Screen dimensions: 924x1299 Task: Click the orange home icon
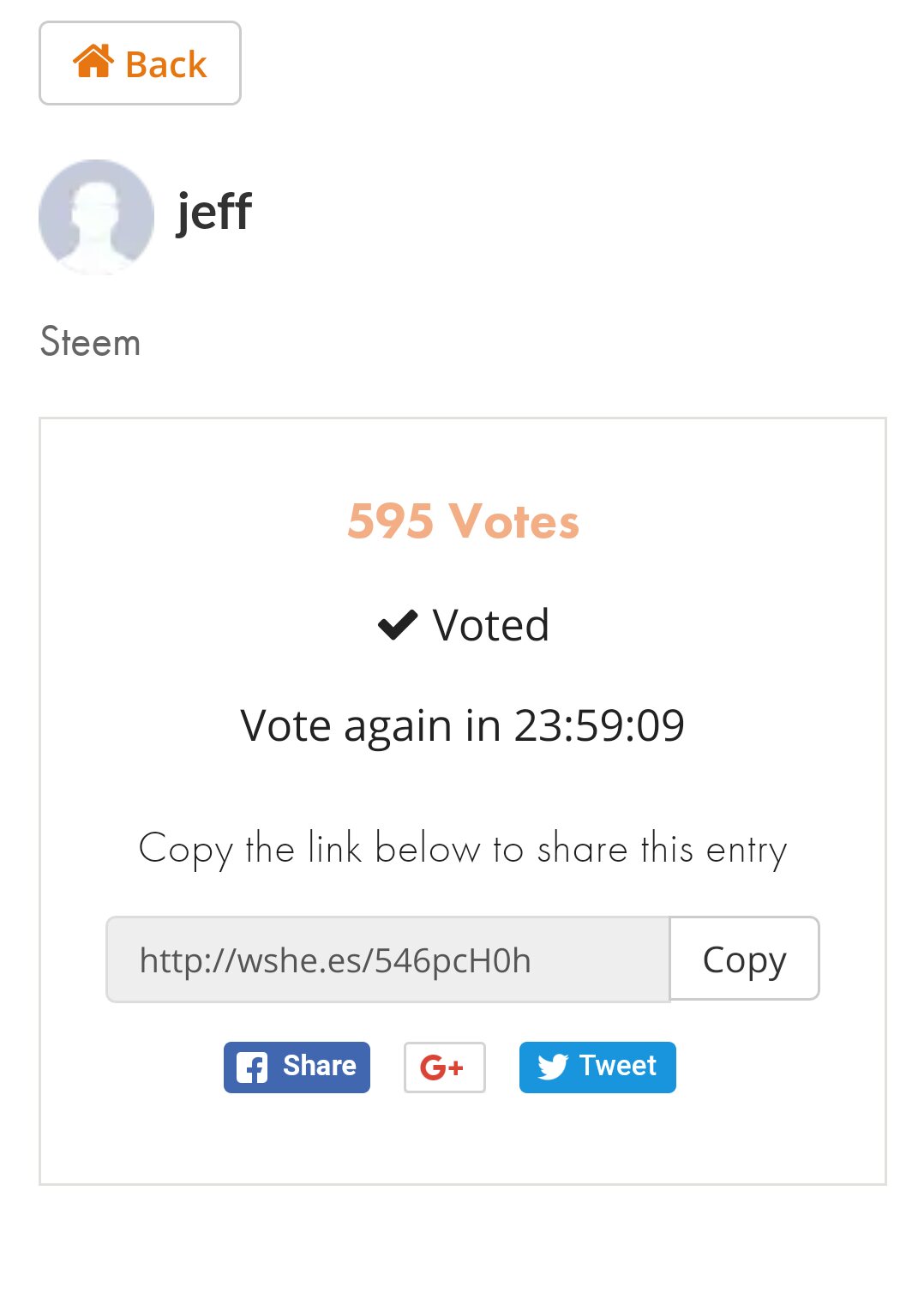(x=93, y=62)
